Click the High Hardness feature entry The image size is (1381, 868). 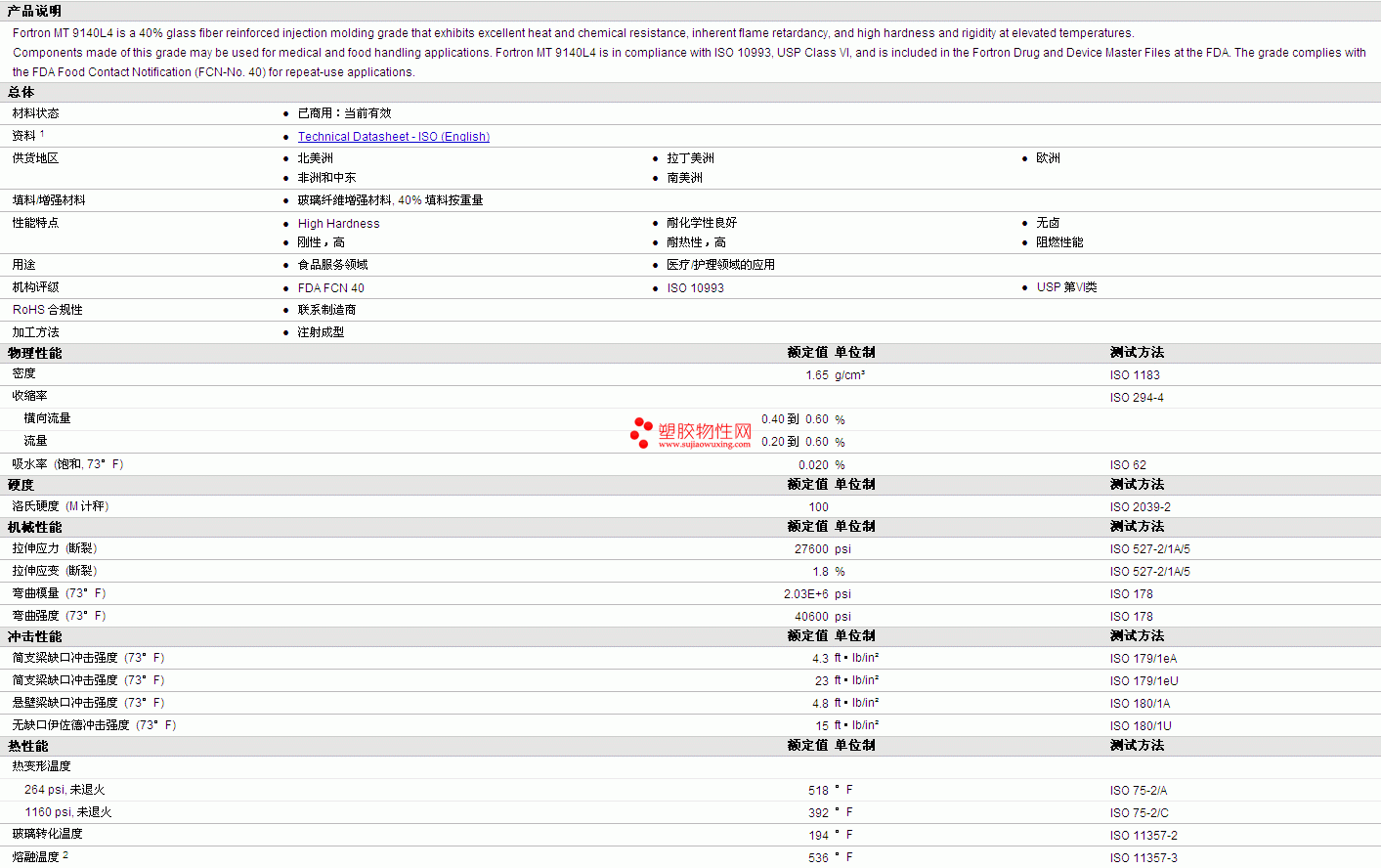click(x=338, y=224)
